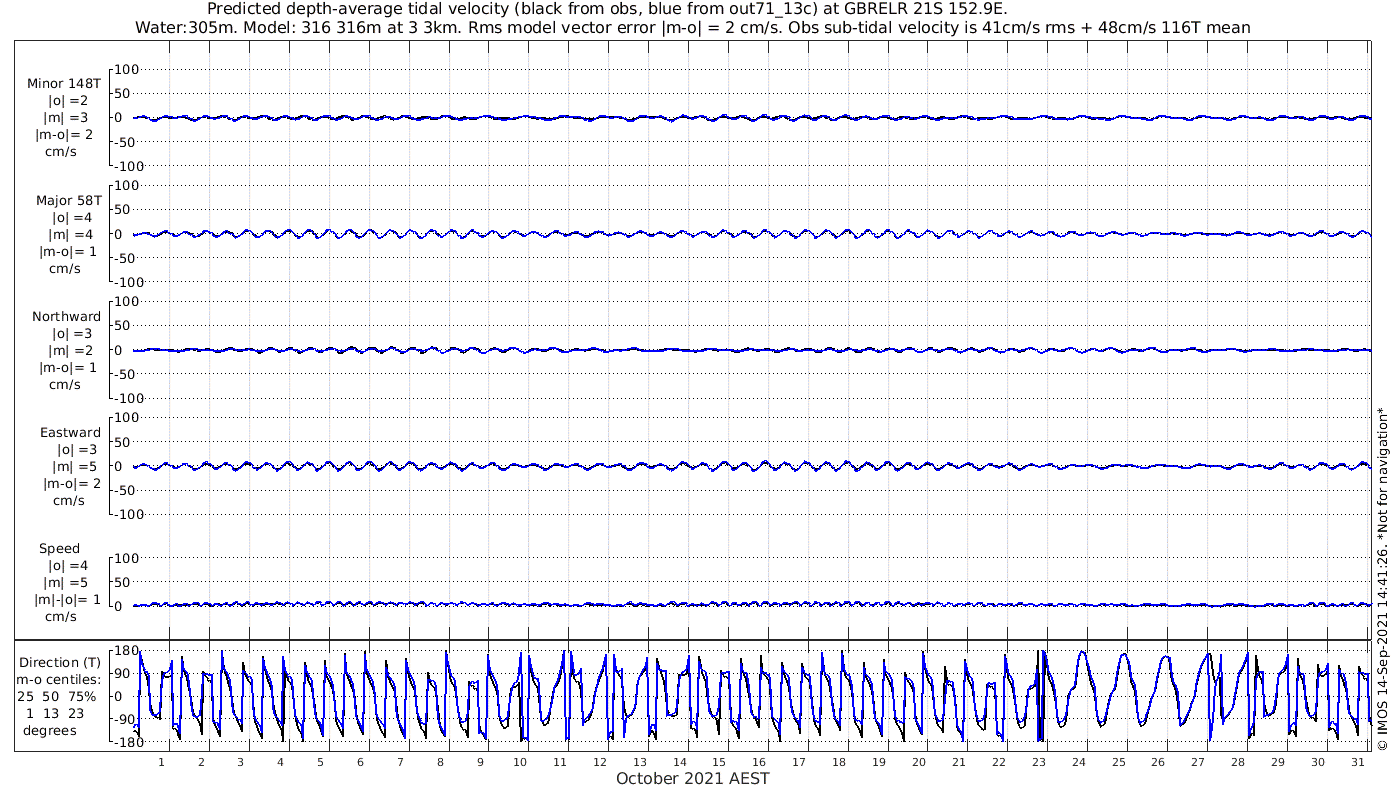Click the 'Northward' panel label
Image resolution: width=1400 pixels, height=800 pixels.
pos(66,317)
